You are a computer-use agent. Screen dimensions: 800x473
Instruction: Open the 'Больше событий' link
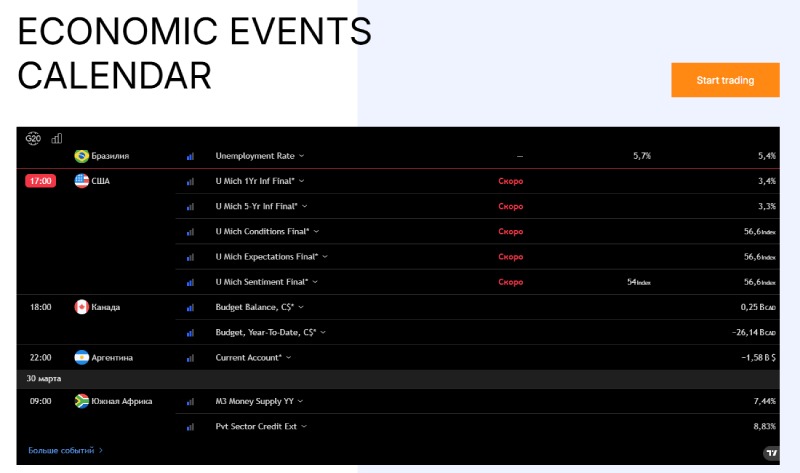tap(65, 451)
